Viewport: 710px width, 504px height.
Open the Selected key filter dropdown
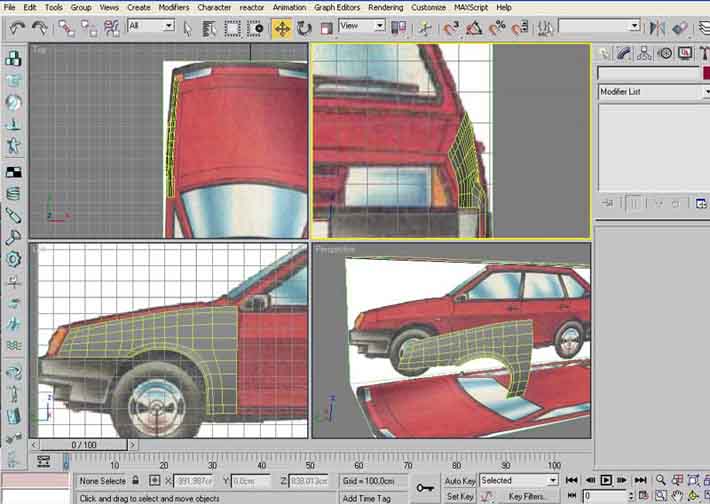pyautogui.click(x=519, y=481)
